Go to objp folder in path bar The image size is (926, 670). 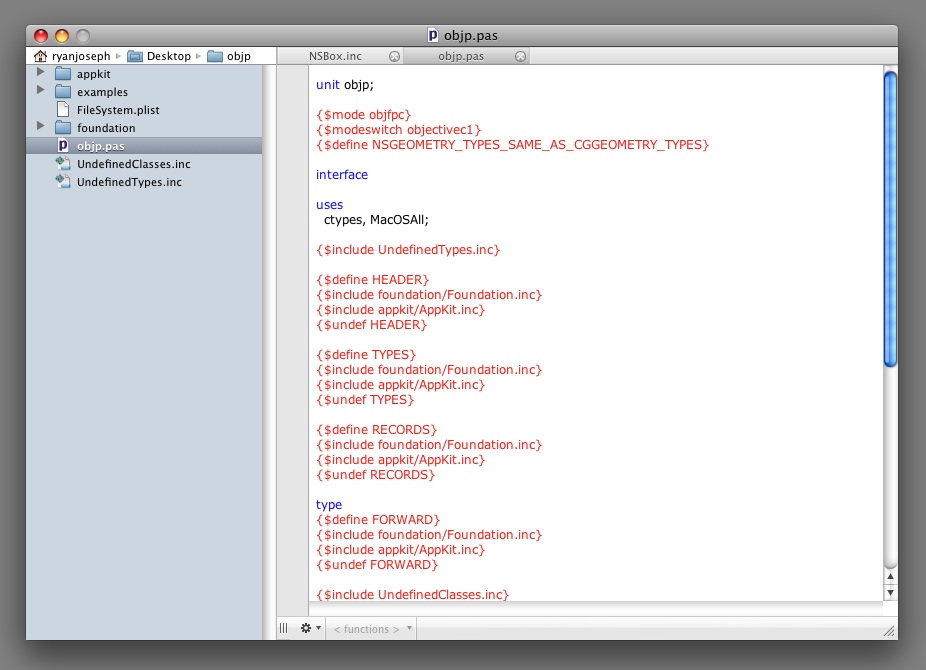(x=239, y=56)
